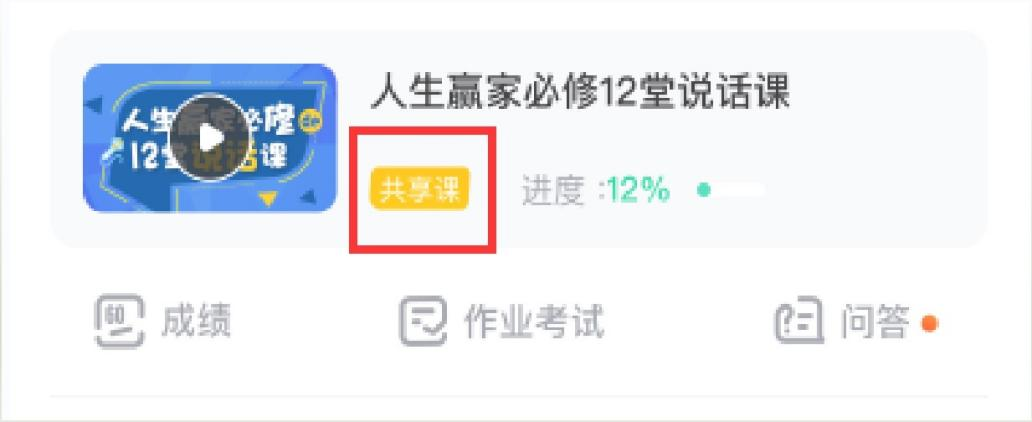Open the 作业考试 homework exam icon
The width and height of the screenshot is (1032, 422).
(x=423, y=321)
